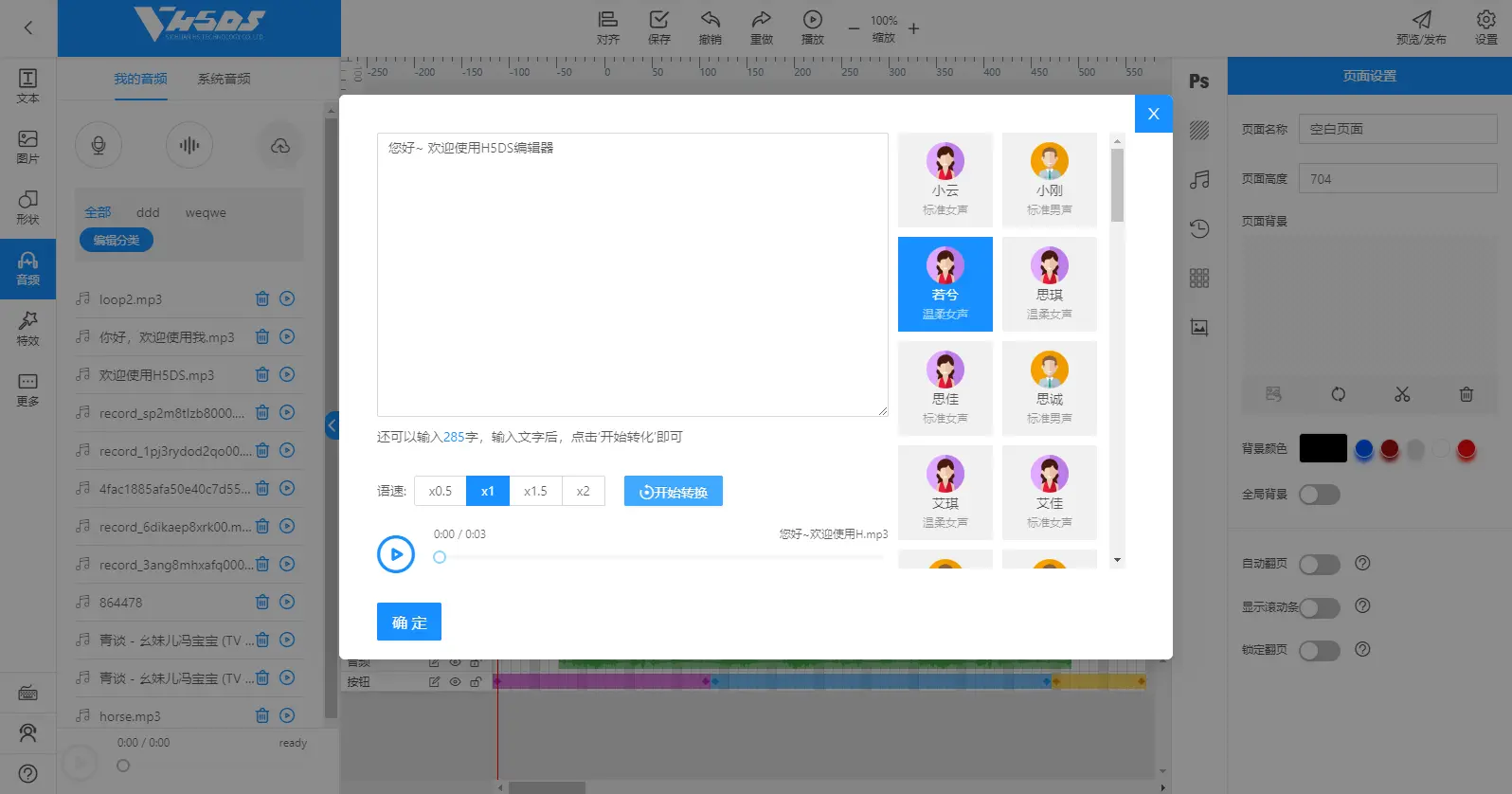Collapse the left audio panel handle
This screenshot has height=794, width=1512.
point(332,425)
